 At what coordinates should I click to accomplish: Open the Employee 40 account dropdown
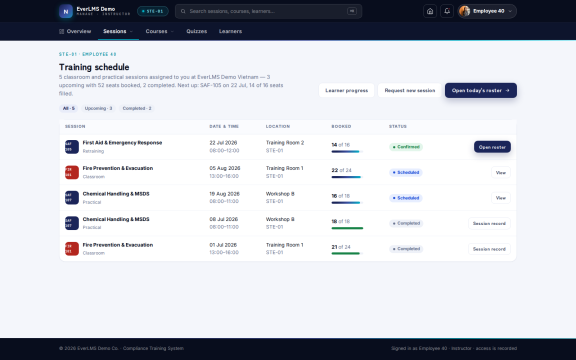pyautogui.click(x=487, y=11)
